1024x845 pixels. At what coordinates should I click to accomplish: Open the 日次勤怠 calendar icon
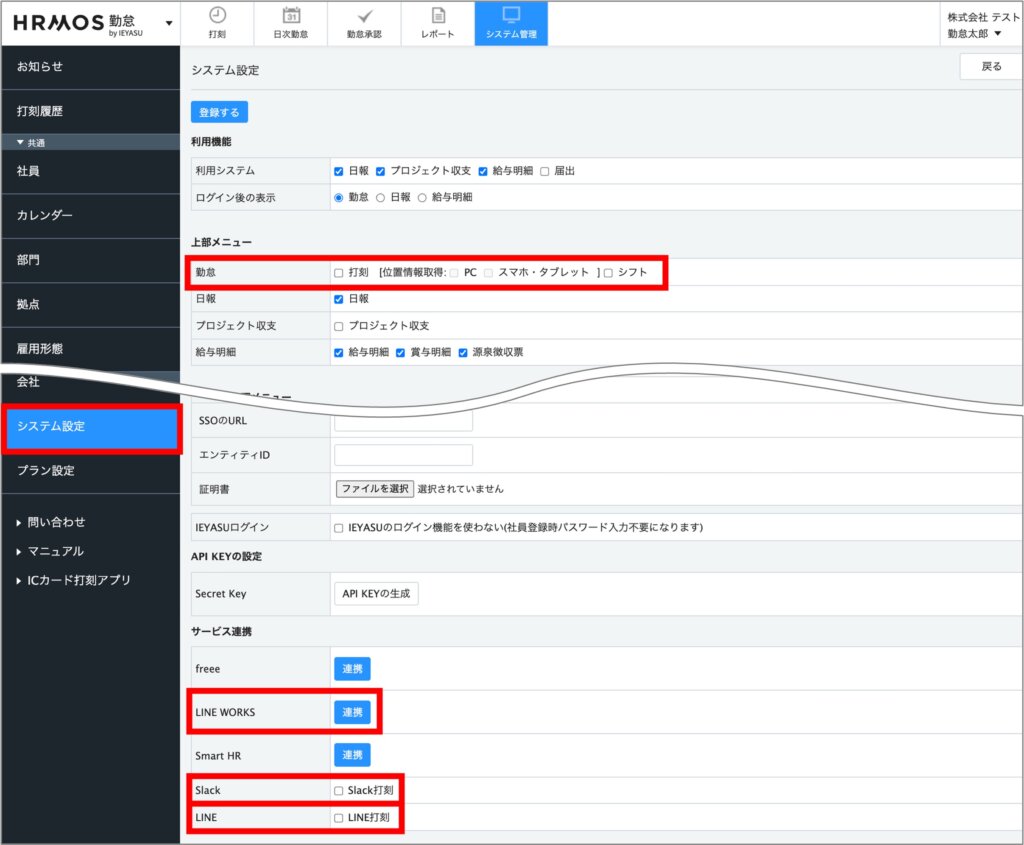(x=290, y=16)
